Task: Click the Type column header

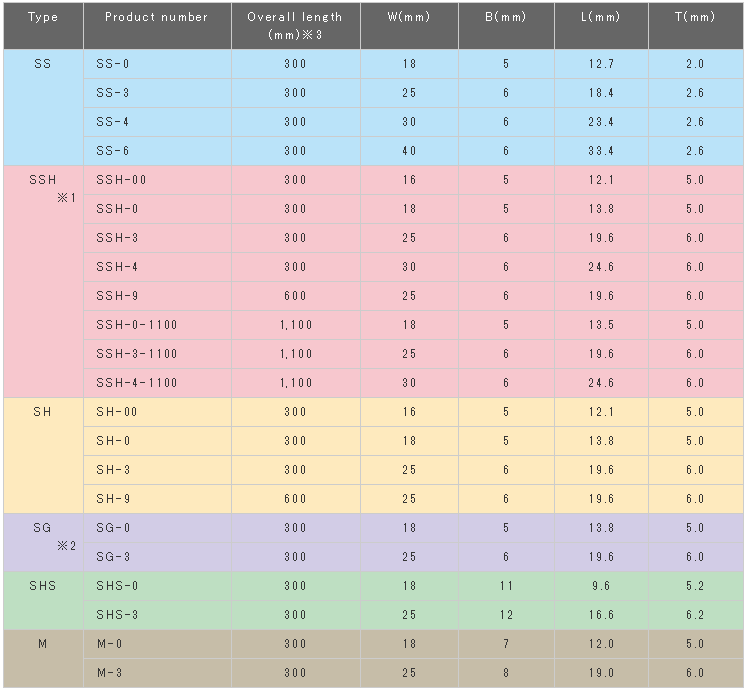Action: (x=42, y=17)
